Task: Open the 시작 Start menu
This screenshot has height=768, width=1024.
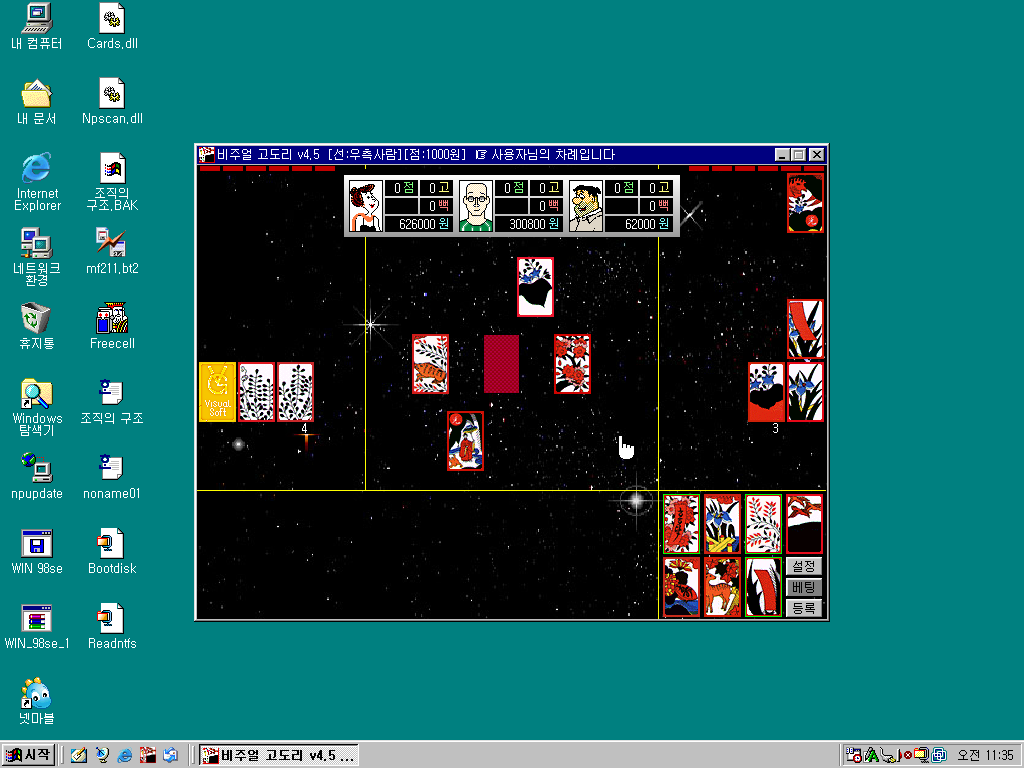Action: point(28,755)
